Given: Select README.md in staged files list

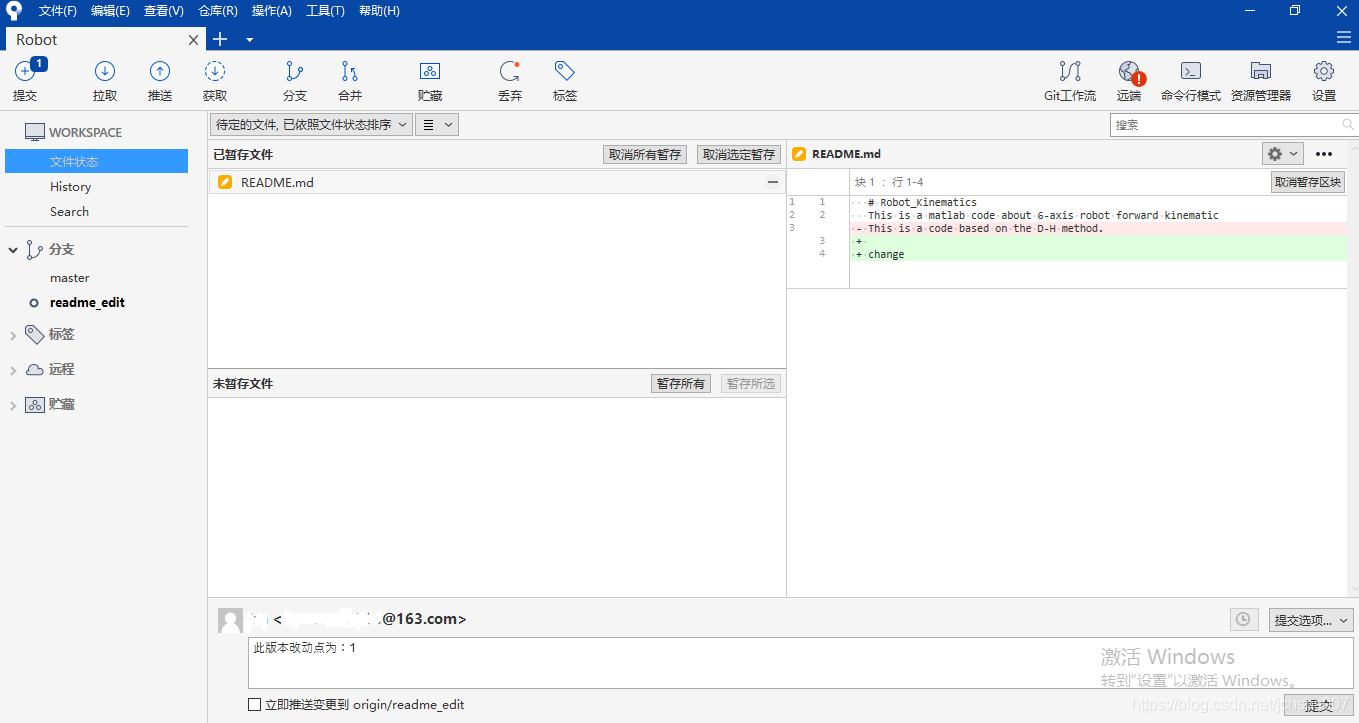Looking at the screenshot, I should 496,182.
